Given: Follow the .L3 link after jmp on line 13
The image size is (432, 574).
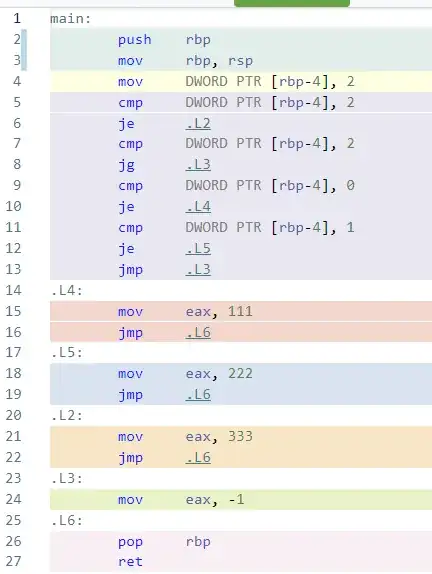Looking at the screenshot, I should click(x=198, y=269).
